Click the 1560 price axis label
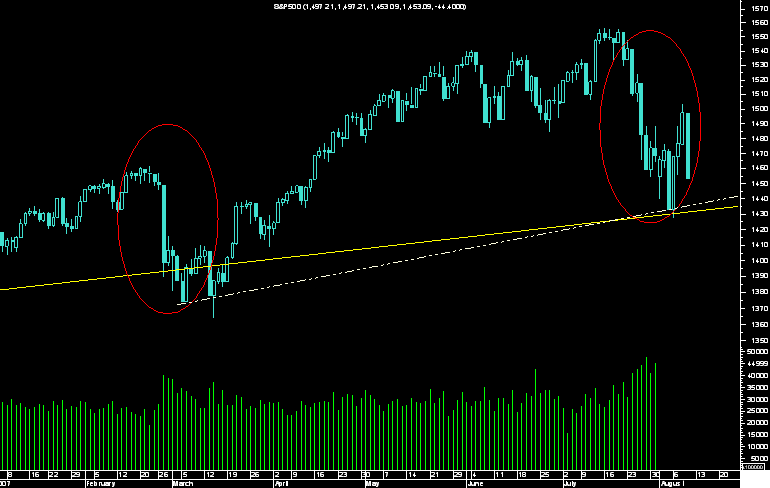 click(760, 23)
